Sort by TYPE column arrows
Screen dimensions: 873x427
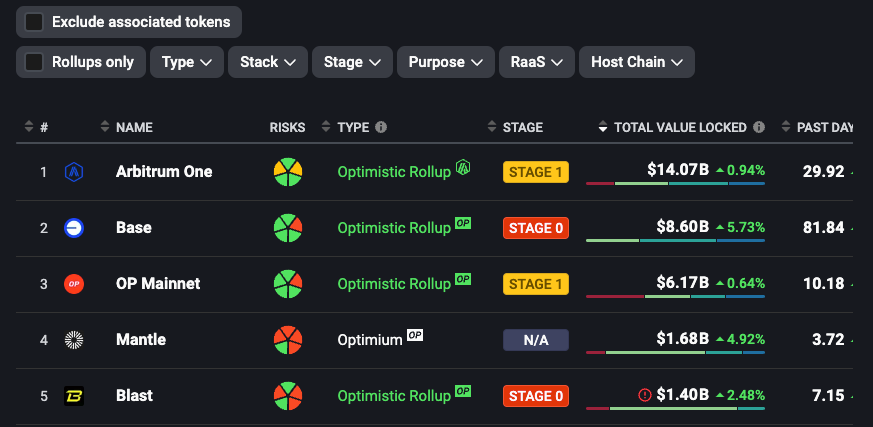[326, 127]
